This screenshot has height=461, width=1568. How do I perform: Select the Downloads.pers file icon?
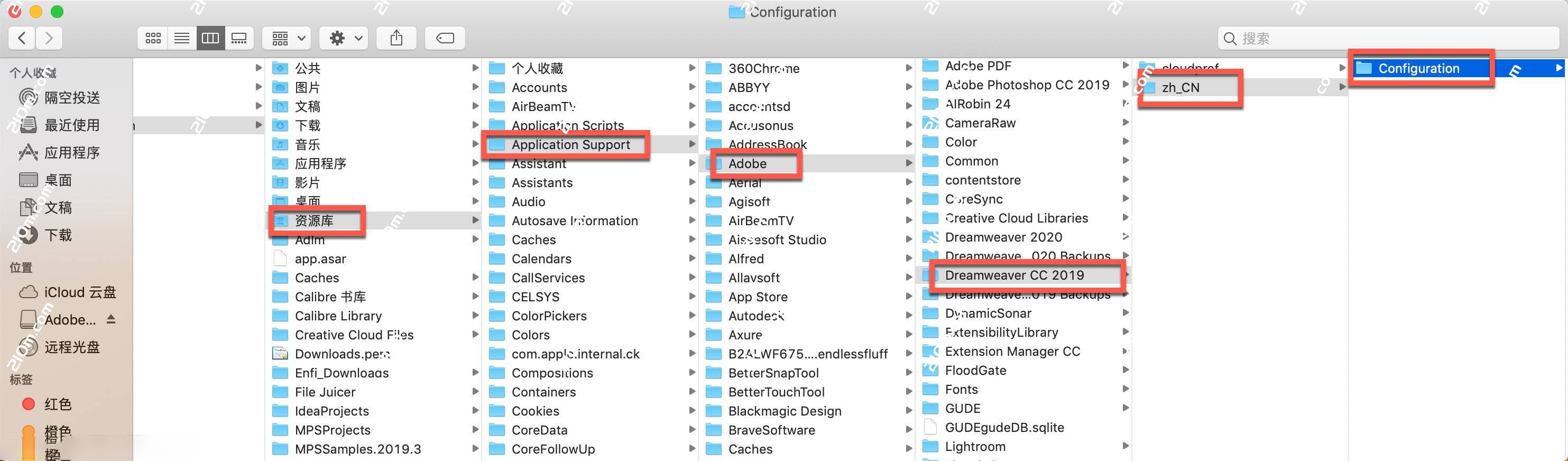pos(280,354)
